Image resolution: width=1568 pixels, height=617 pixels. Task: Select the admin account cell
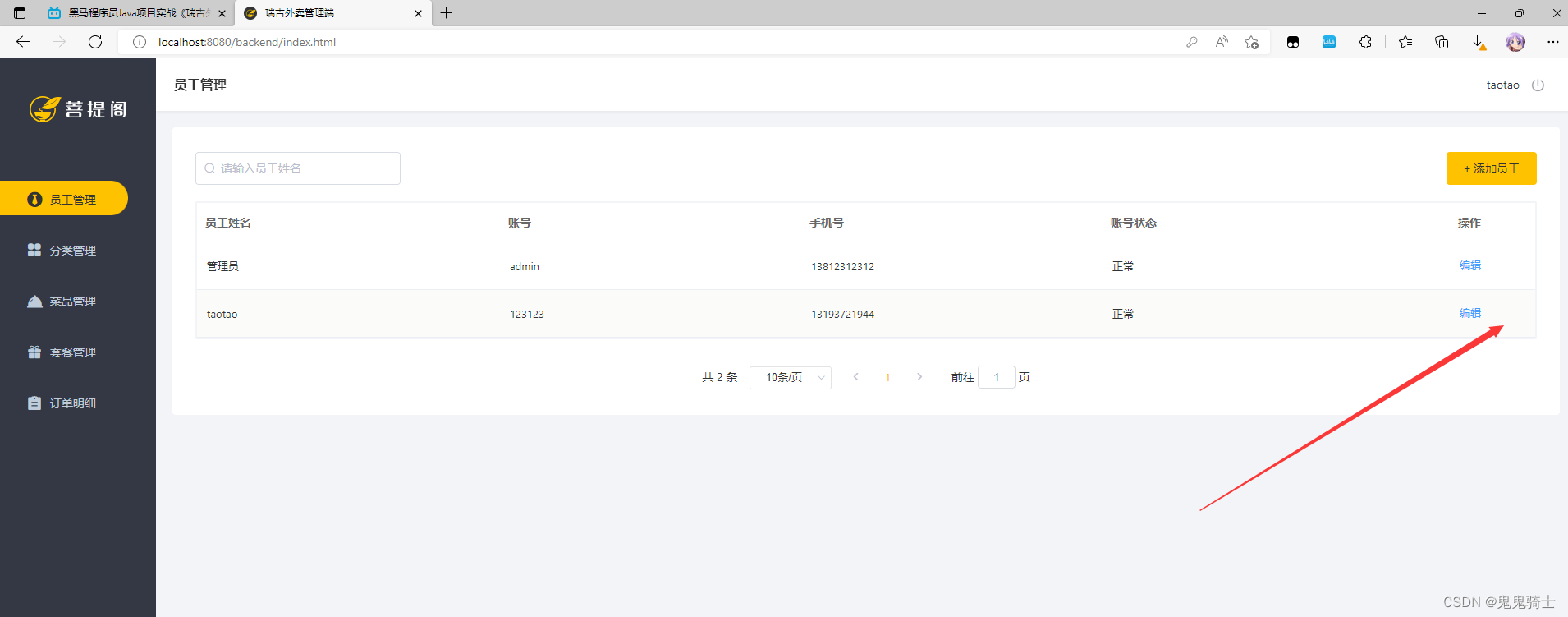(x=525, y=266)
